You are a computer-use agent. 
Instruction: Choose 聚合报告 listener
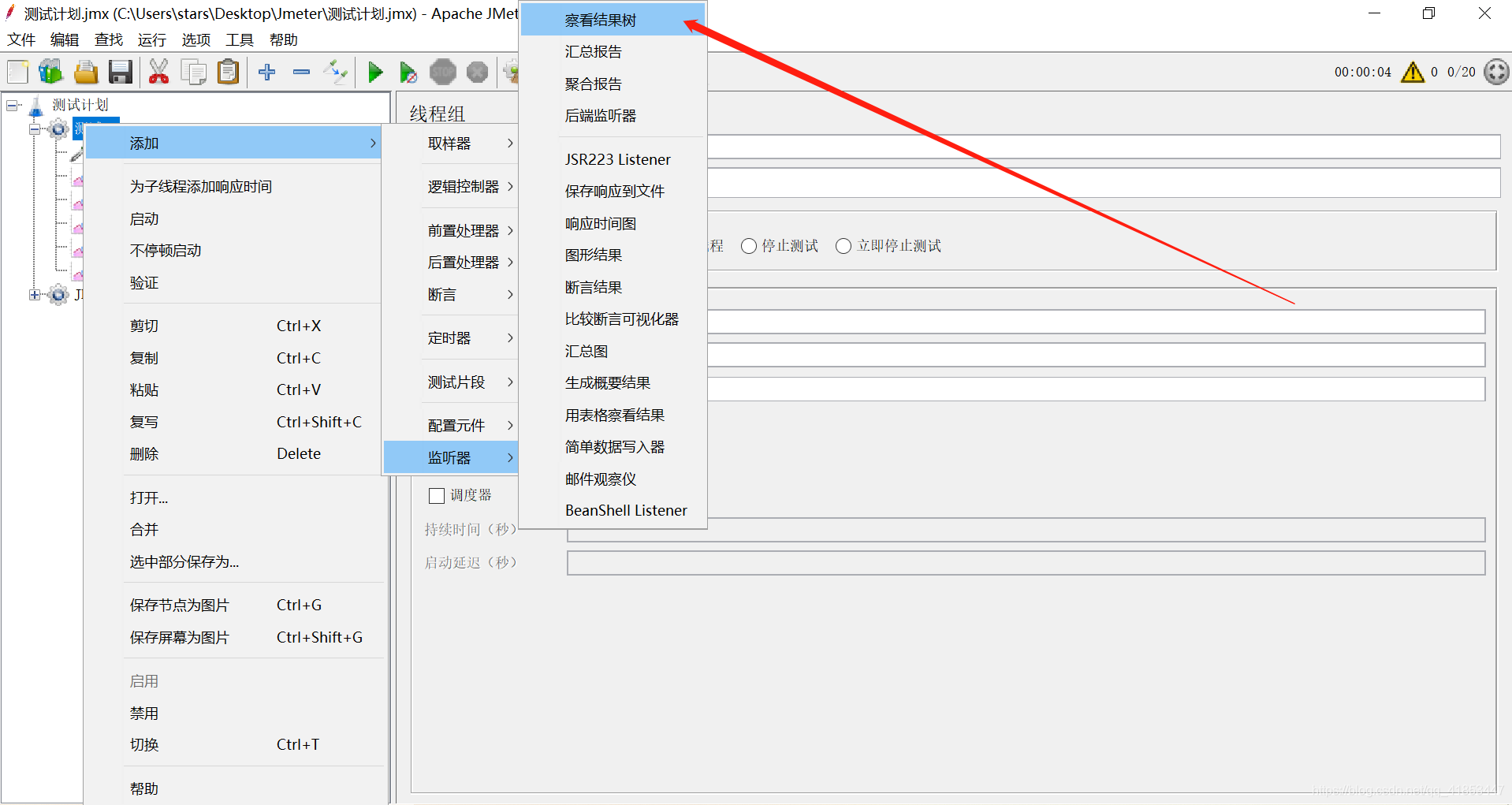[613, 84]
